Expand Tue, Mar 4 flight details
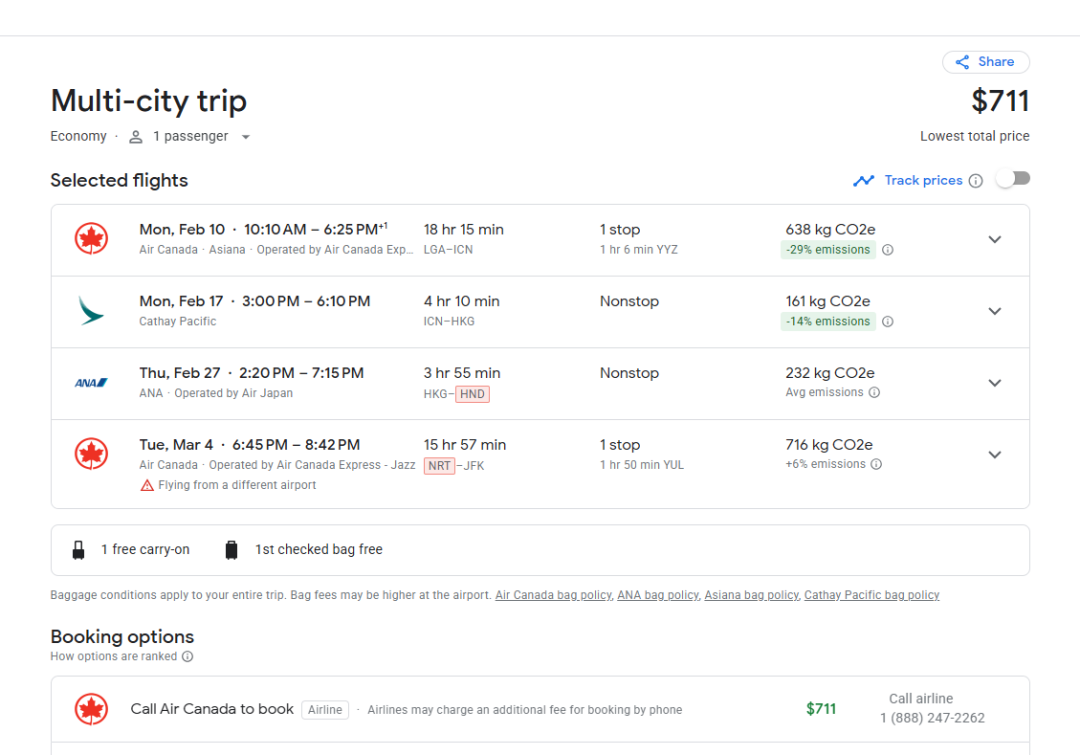The height and width of the screenshot is (755, 1080). 995,455
